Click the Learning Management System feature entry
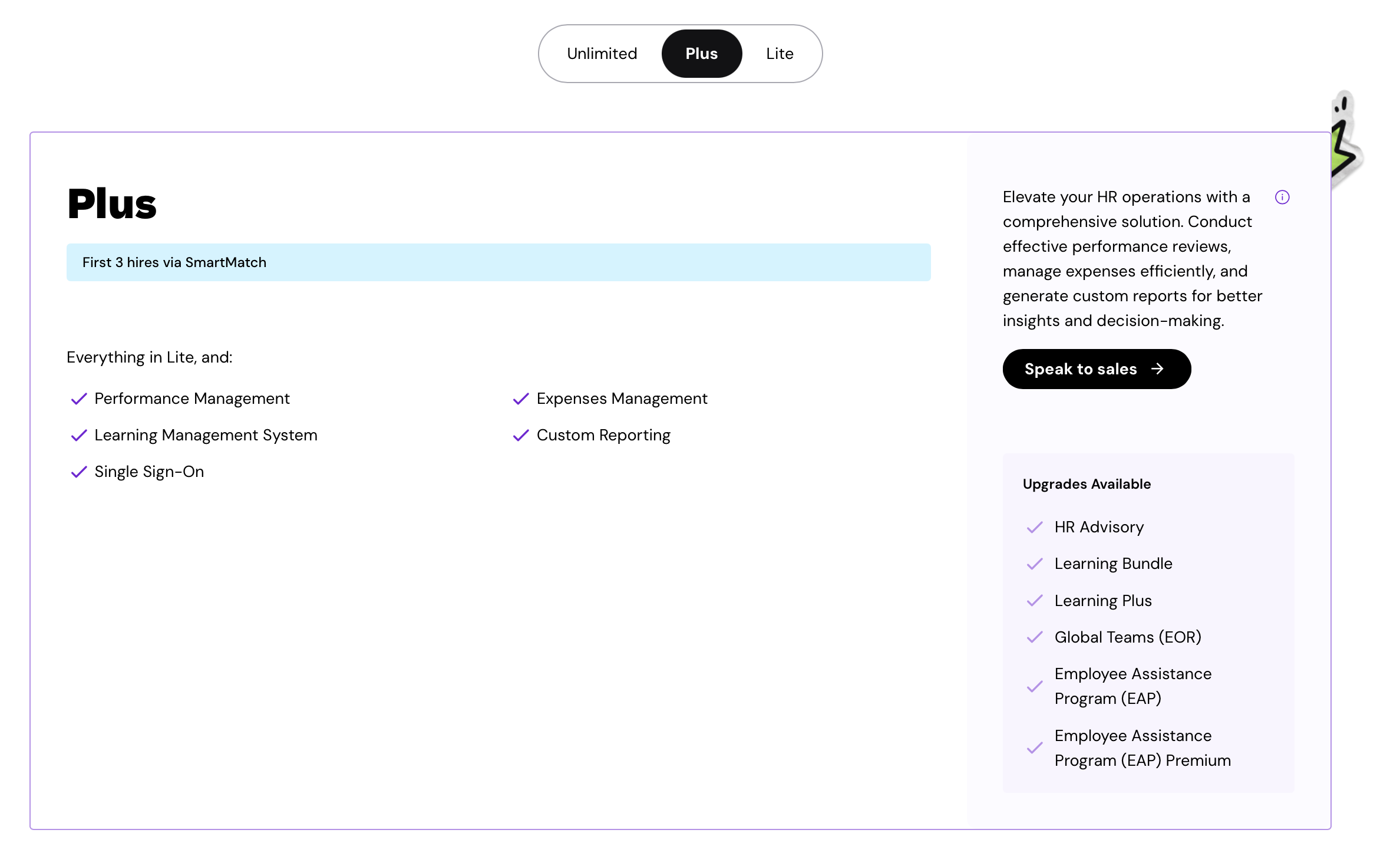This screenshot has width=1400, height=856. tap(206, 436)
